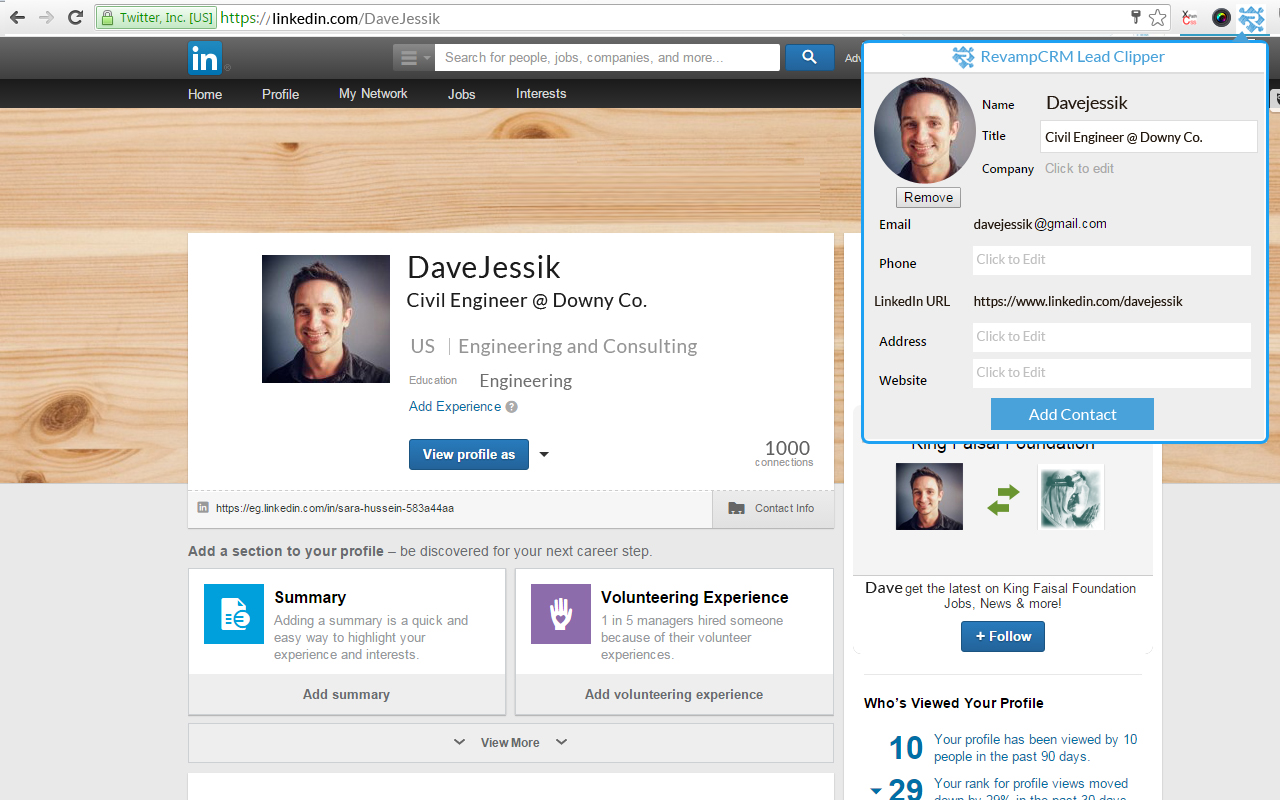Viewport: 1280px width, 800px height.
Task: Click Add volunteering experience button
Action: pyautogui.click(x=674, y=694)
